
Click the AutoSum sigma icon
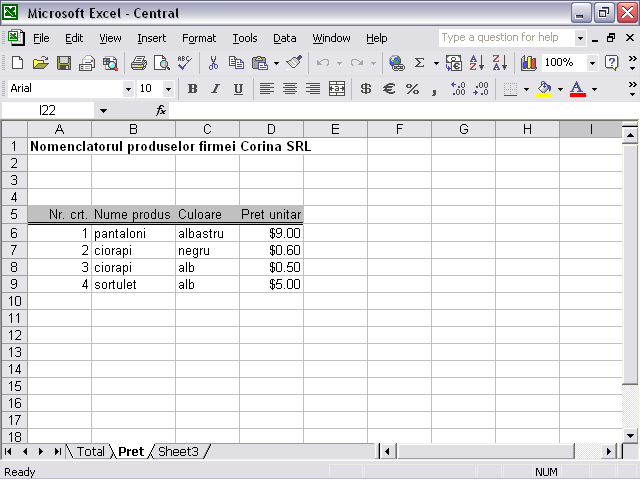tap(419, 63)
